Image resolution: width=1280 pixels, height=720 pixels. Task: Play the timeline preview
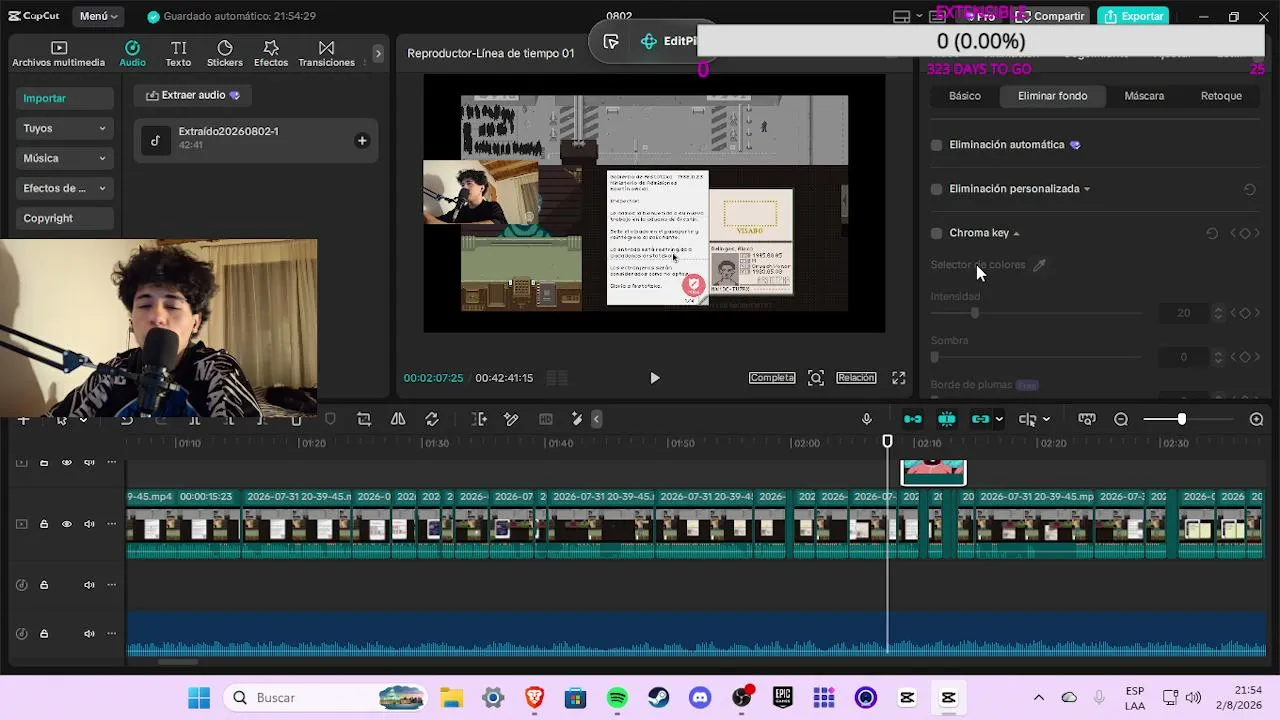point(654,378)
